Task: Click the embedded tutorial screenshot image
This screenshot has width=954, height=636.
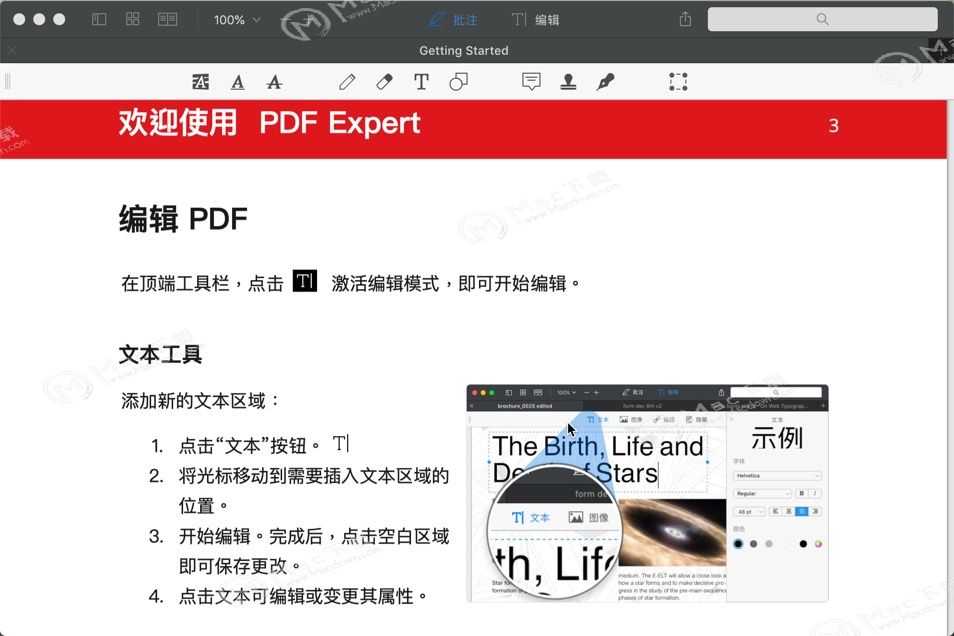Action: coord(647,494)
